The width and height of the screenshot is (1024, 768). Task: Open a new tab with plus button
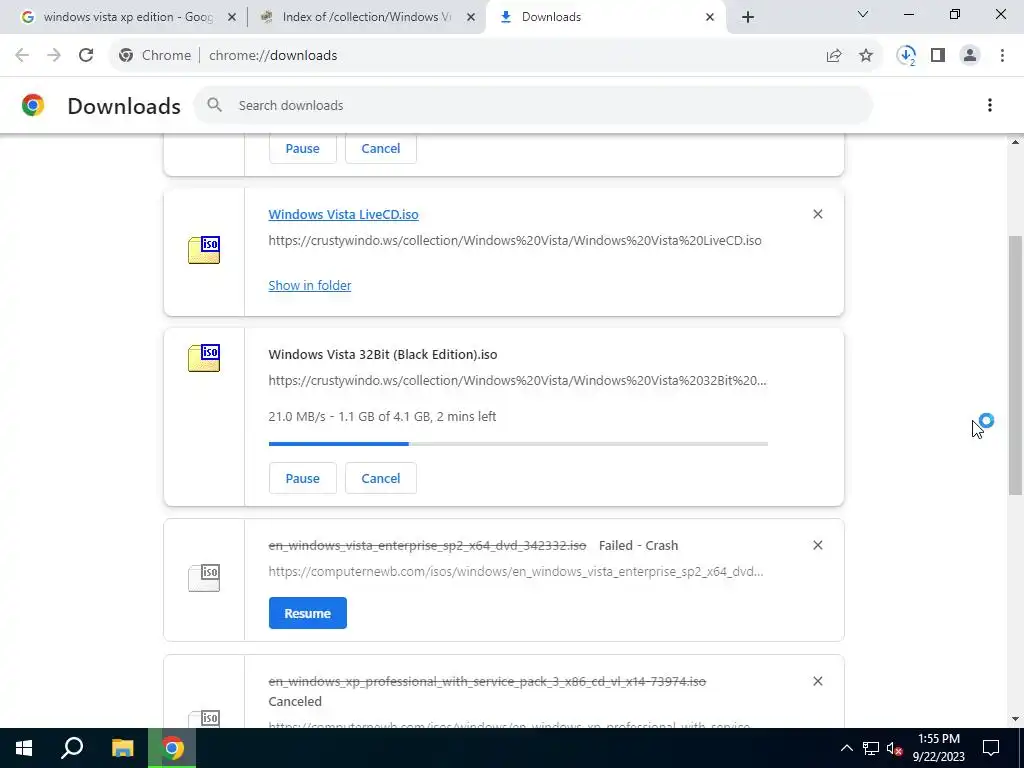(748, 17)
